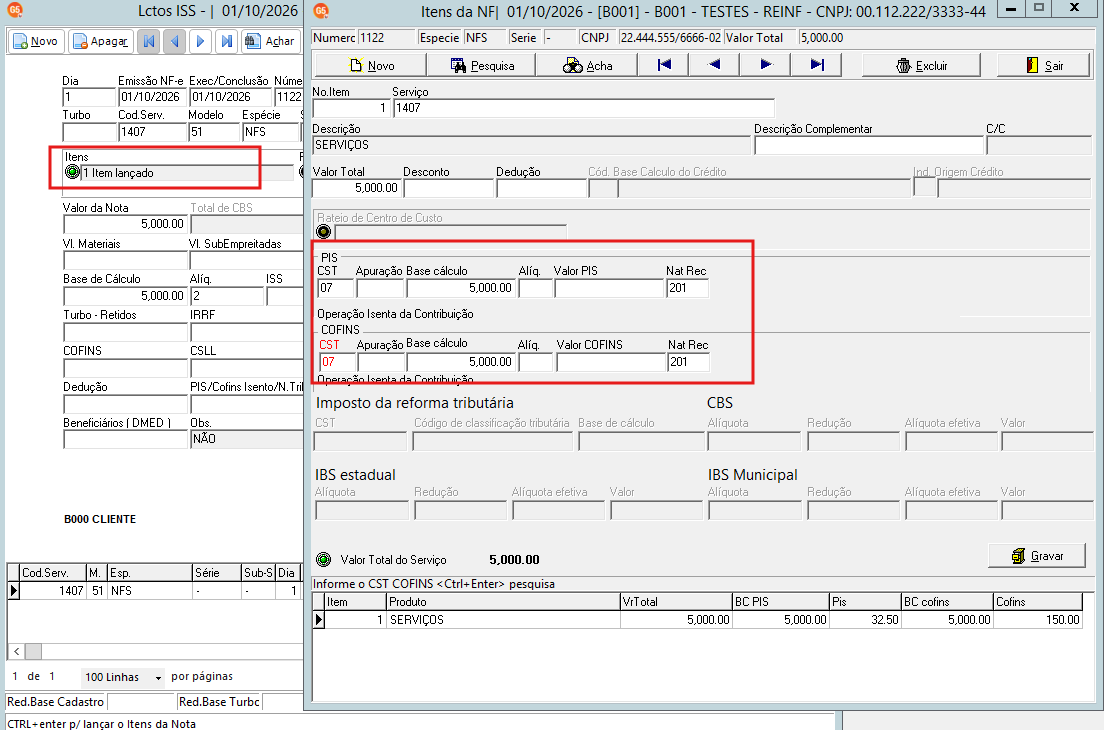Click Cod.Serv. field in Lctos ISS
Viewport: 1104px width, 730px height.
[152, 132]
